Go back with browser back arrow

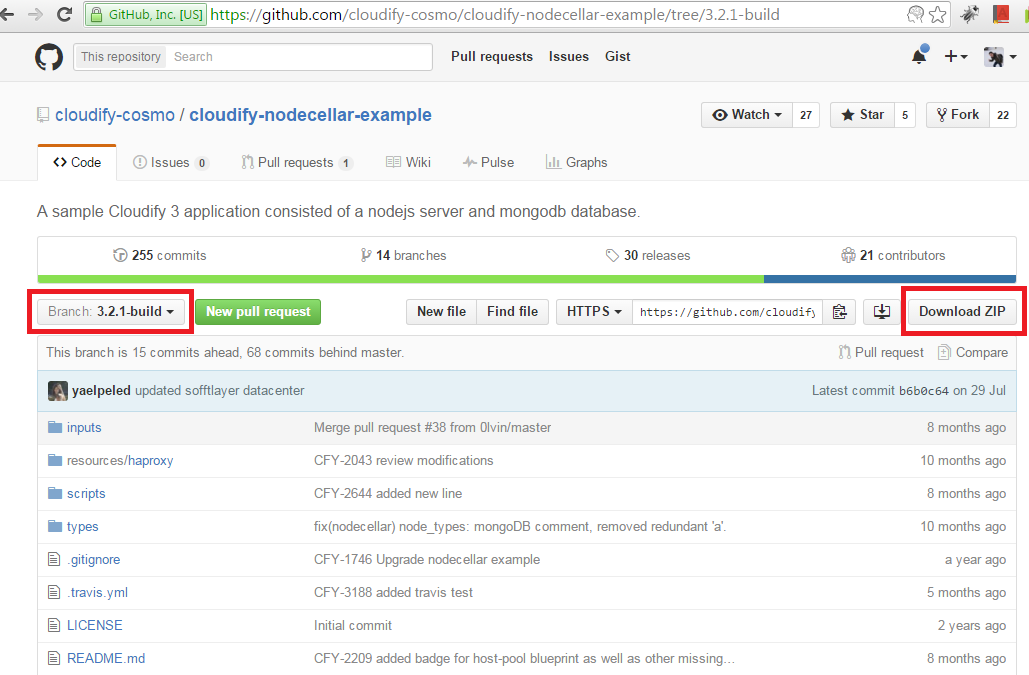(7, 14)
